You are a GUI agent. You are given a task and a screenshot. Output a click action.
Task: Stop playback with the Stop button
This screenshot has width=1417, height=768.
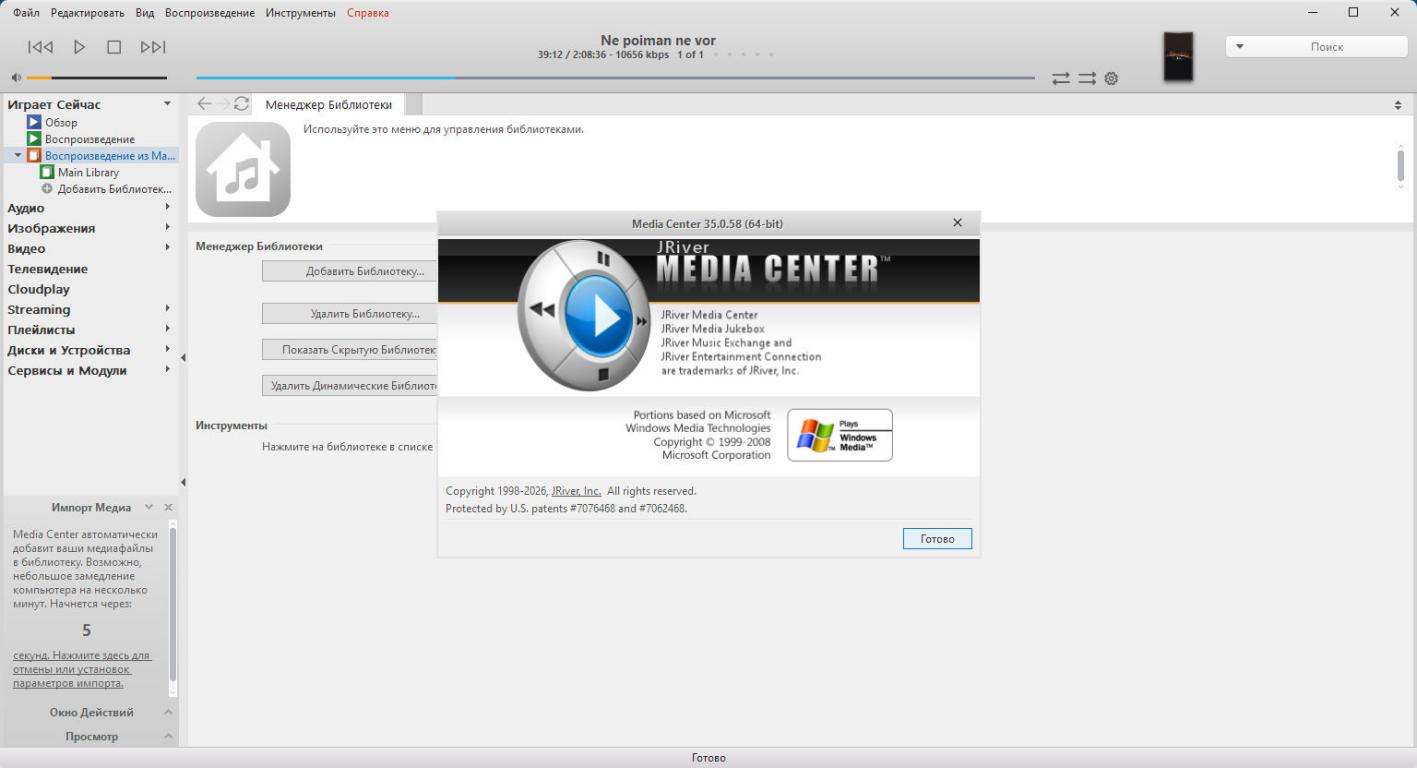[114, 47]
